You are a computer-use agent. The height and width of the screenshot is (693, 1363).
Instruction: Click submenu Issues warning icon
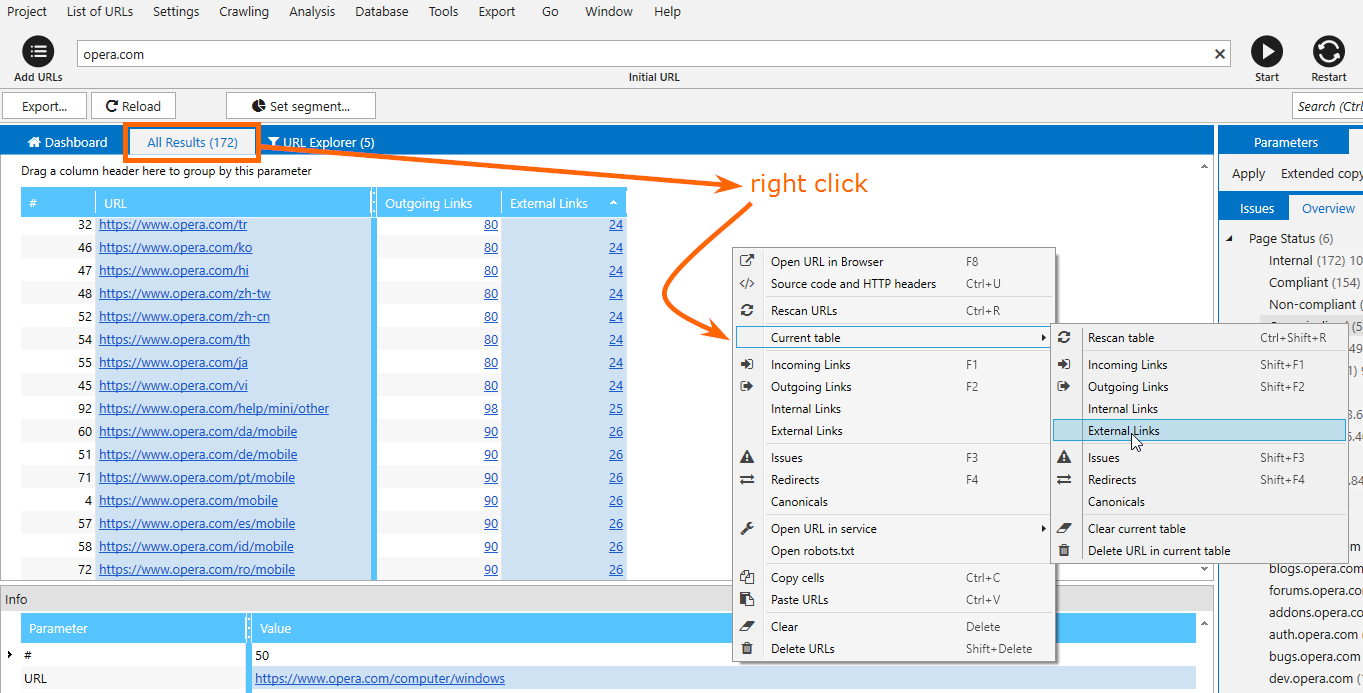[1064, 457]
